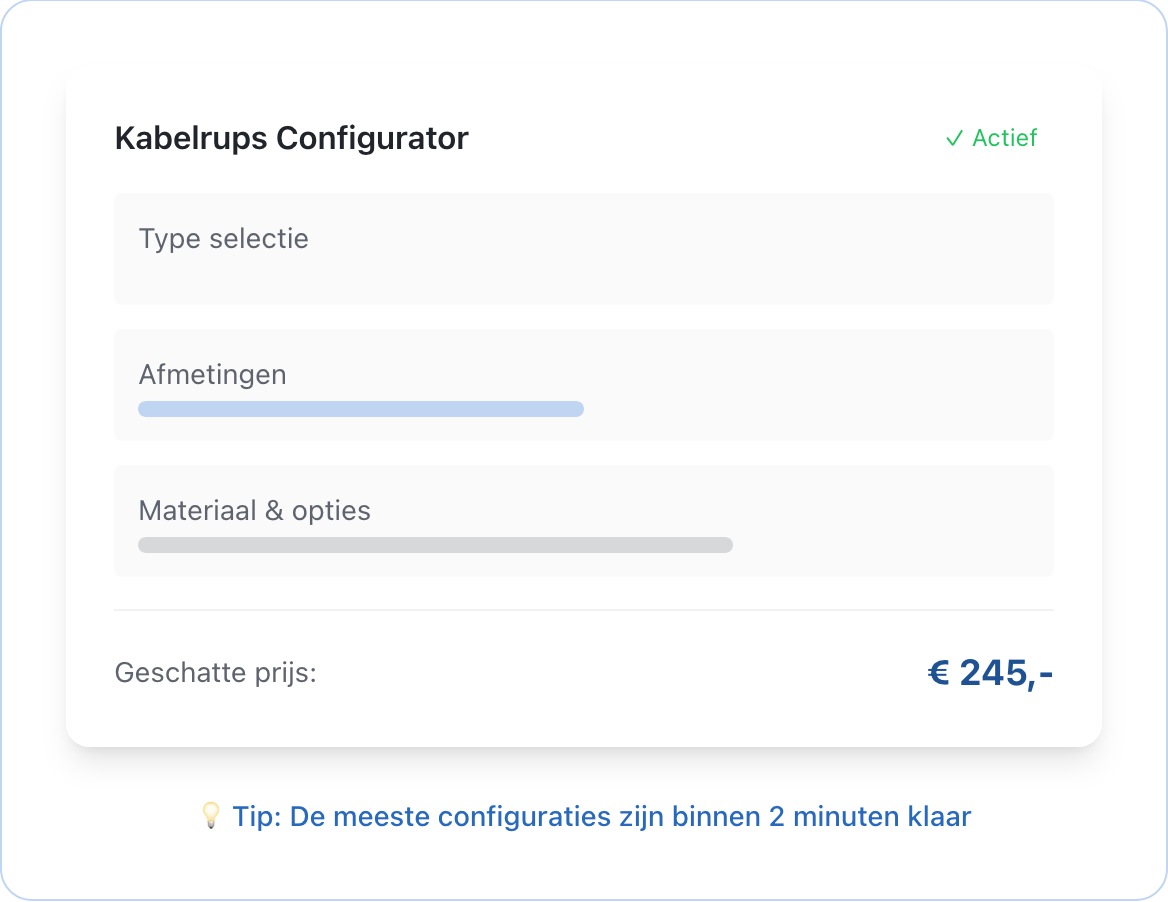This screenshot has height=902, width=1168.
Task: Click the gray Materiaal & opties bar
Action: (x=435, y=545)
